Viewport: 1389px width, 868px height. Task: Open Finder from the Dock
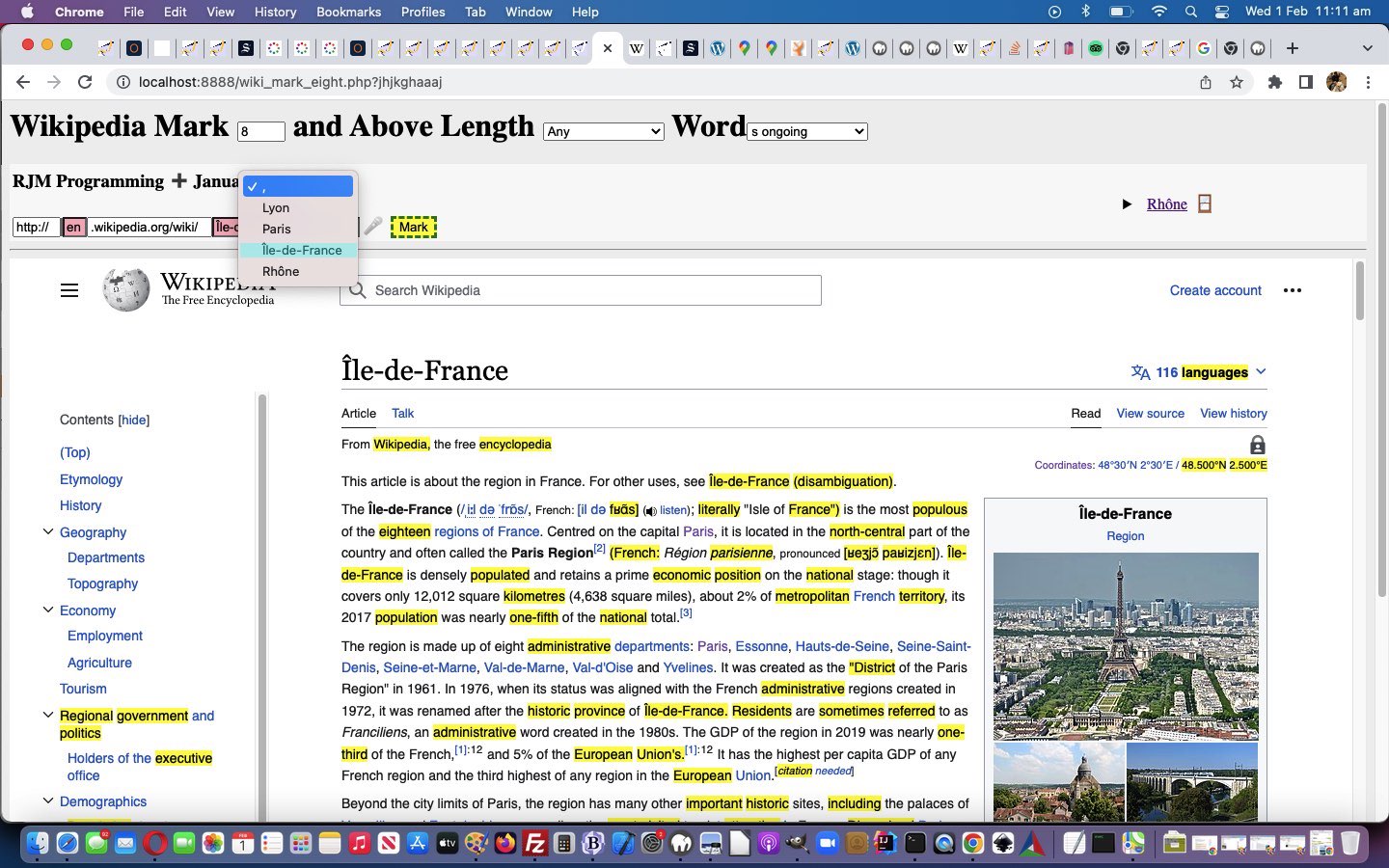(37, 844)
